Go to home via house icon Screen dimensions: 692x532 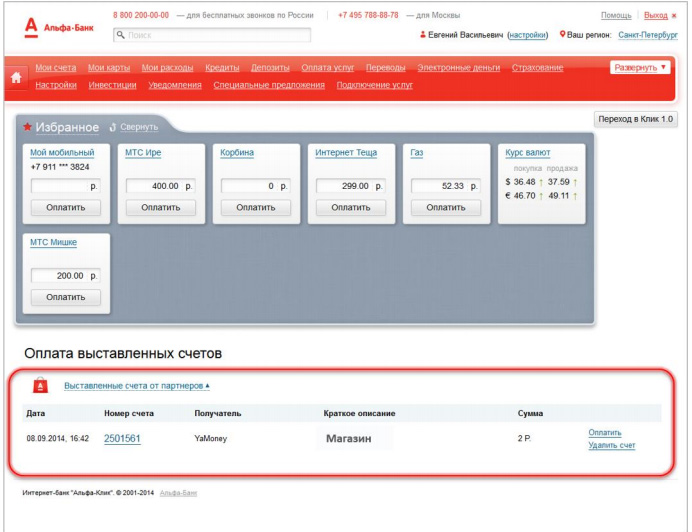click(16, 78)
